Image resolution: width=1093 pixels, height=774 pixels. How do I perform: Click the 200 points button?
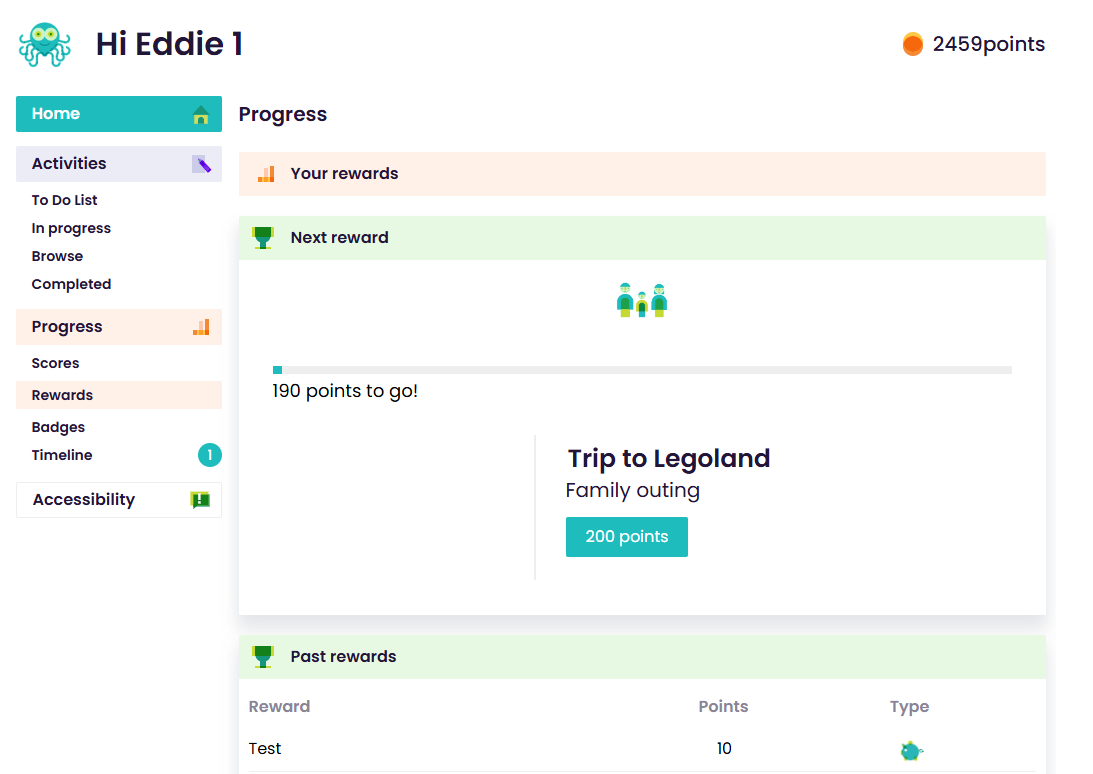627,537
